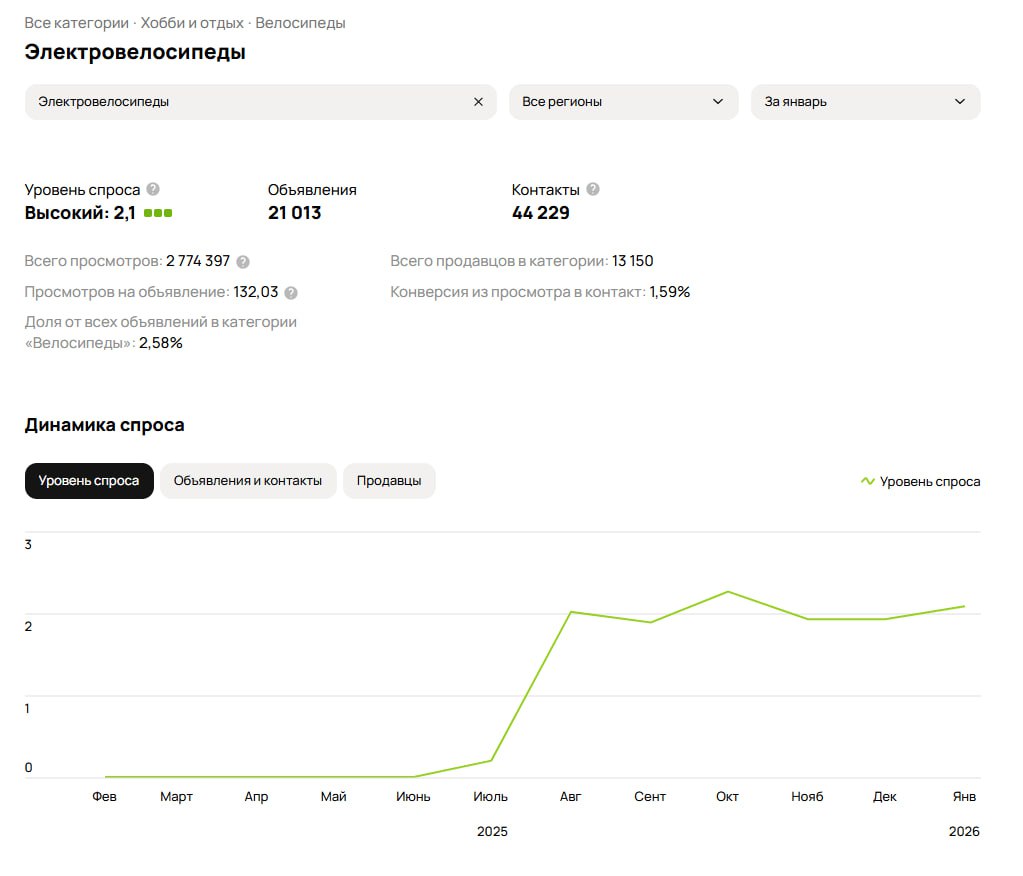
Task: Switch to the Объявления и контакты tab
Action: pos(248,481)
